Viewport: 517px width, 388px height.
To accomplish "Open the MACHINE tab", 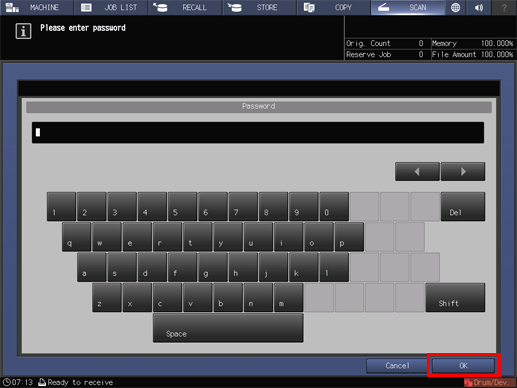I will [x=36, y=7].
